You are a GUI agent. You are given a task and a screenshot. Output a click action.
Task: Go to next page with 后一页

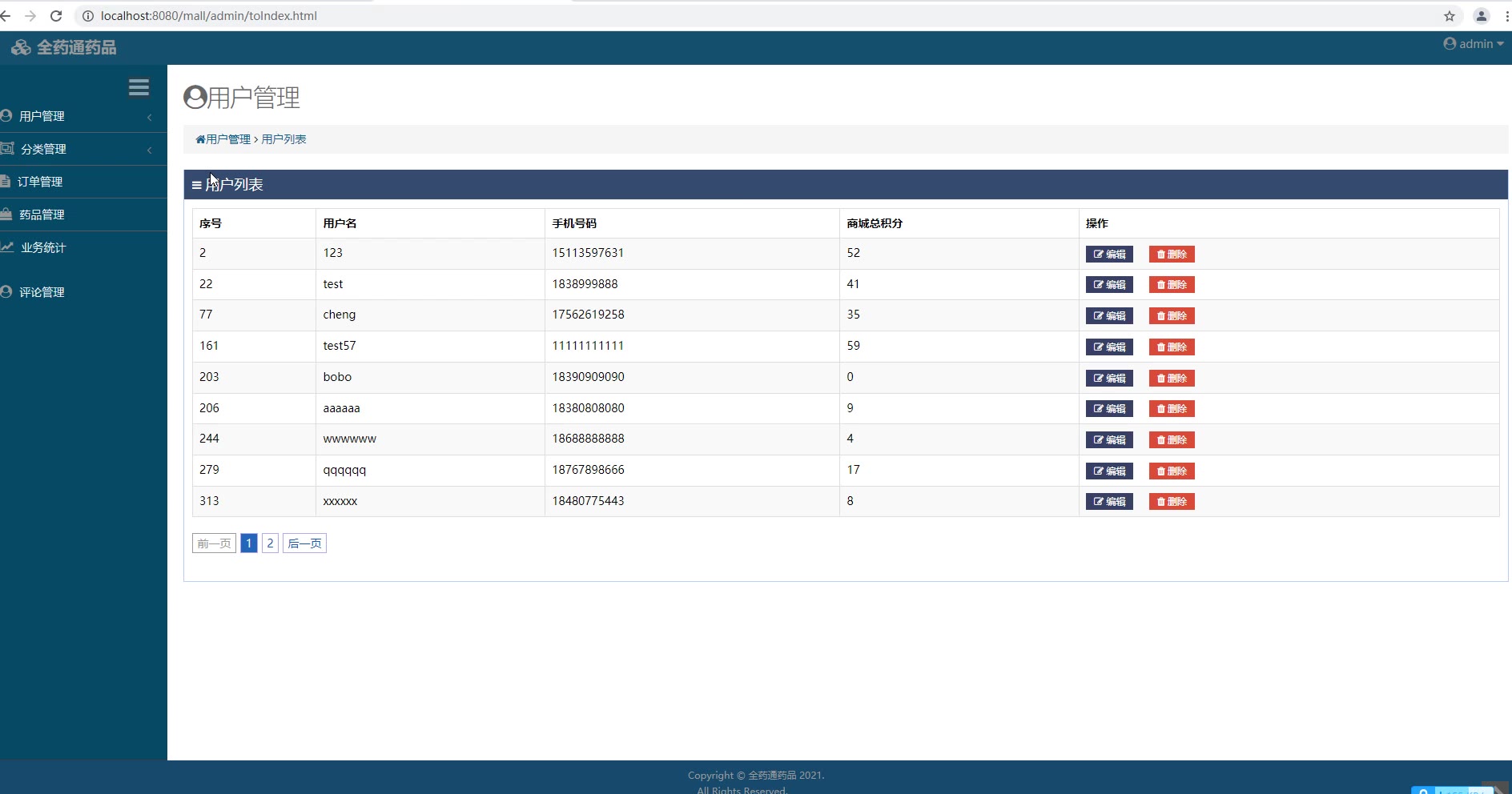[304, 543]
